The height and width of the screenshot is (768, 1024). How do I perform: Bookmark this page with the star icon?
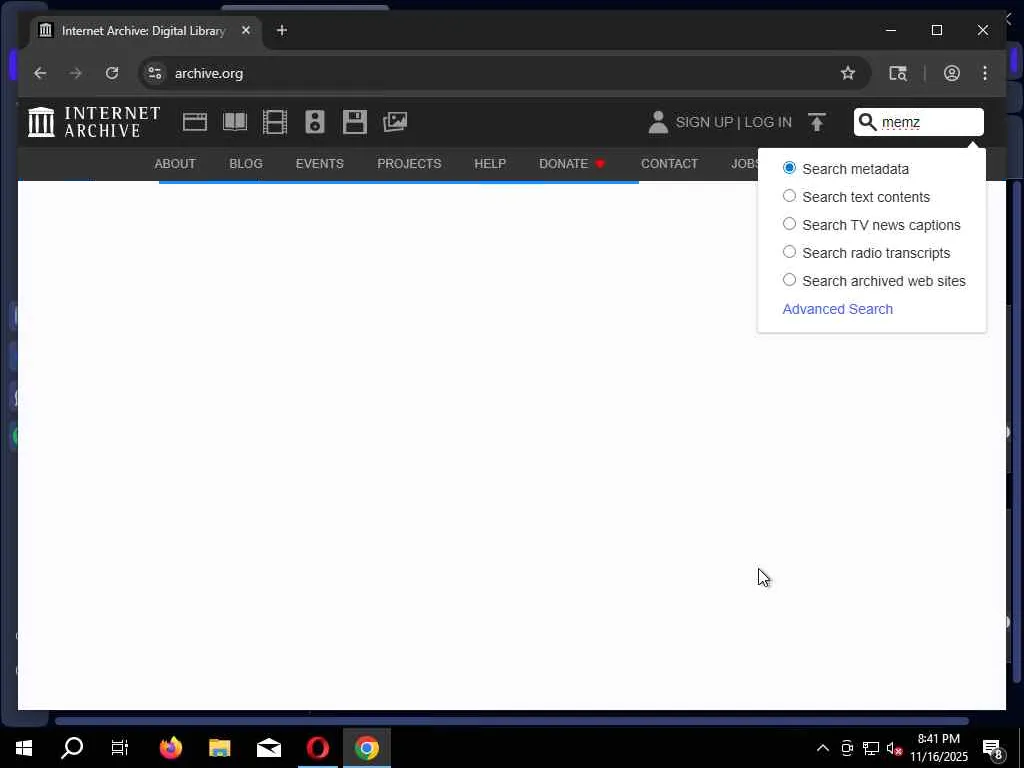click(848, 73)
